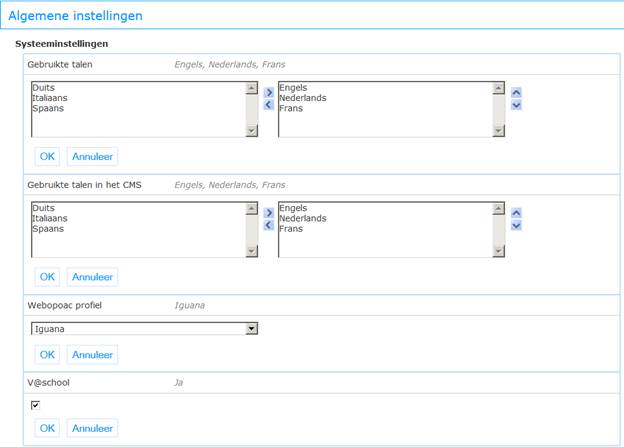Viewport: 624px width, 447px height.
Task: Open the Webopoac profiel Iguana dropdown
Action: click(144, 329)
